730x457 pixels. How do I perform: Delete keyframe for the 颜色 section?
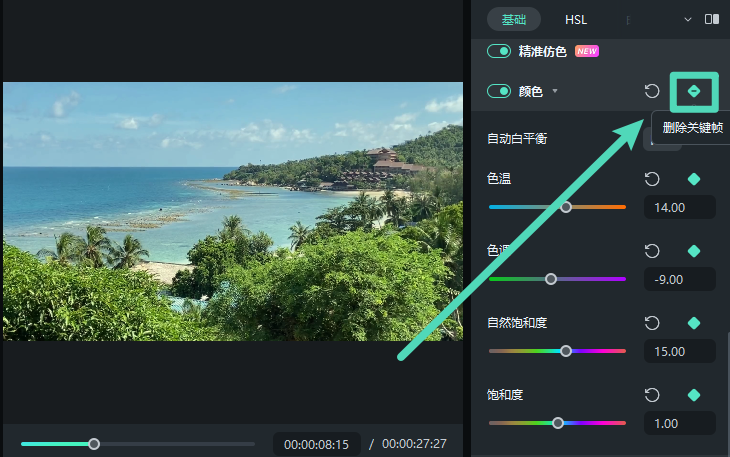click(x=694, y=92)
